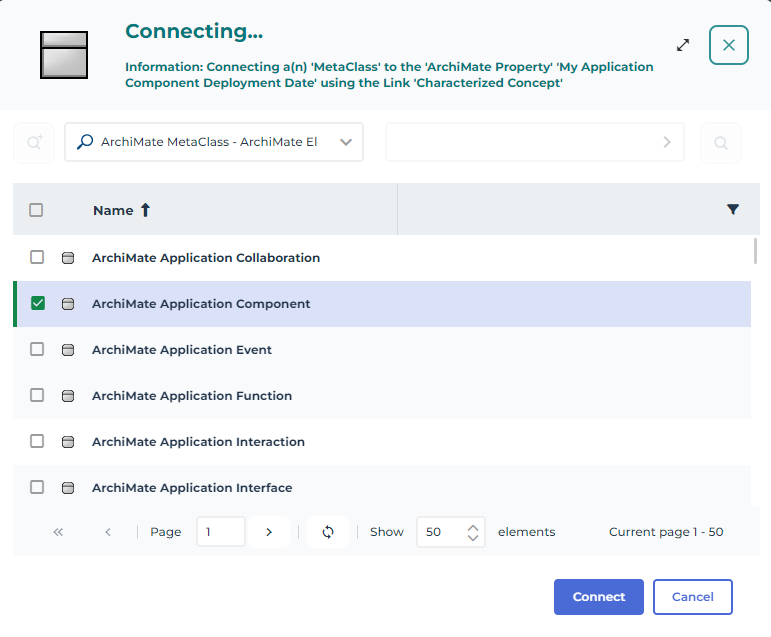Select the ArchiMate Application Event row
The image size is (771, 637).
(182, 350)
